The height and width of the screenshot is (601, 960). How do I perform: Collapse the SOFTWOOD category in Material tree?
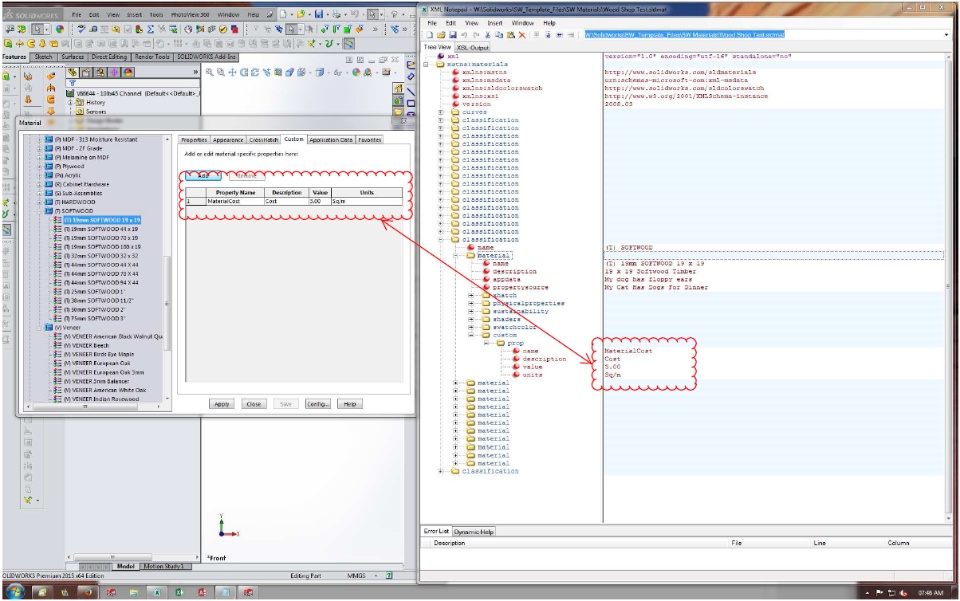(x=40, y=211)
